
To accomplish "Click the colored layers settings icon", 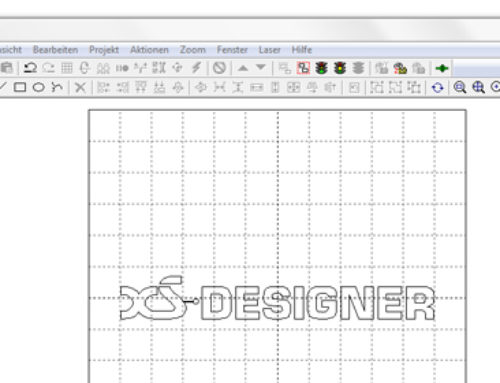I will pos(400,68).
